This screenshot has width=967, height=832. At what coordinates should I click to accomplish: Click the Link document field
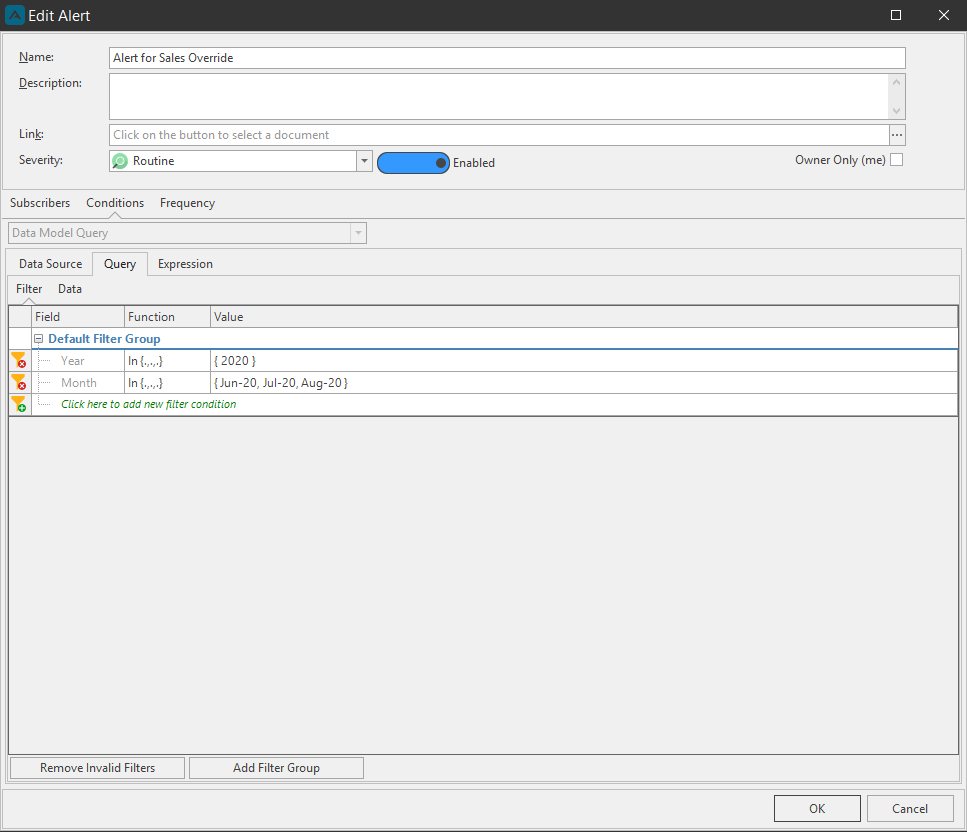(x=499, y=135)
